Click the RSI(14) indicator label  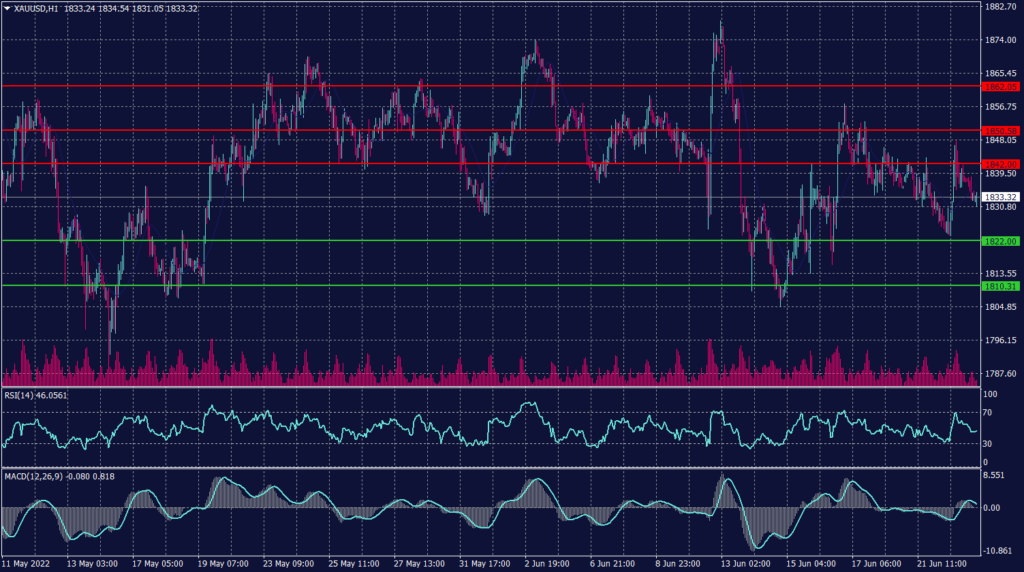pos(23,396)
